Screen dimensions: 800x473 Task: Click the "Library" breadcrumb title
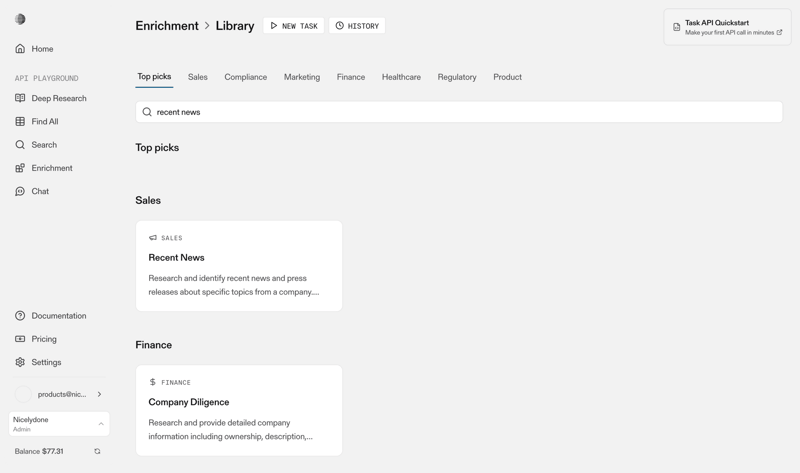(x=235, y=26)
